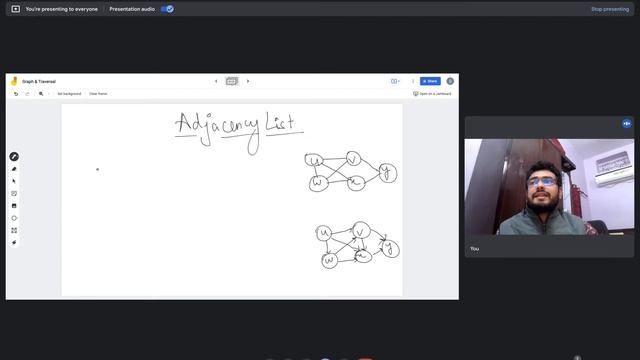This screenshot has width=640, height=360.
Task: Redo the last undone action
Action: (x=27, y=94)
